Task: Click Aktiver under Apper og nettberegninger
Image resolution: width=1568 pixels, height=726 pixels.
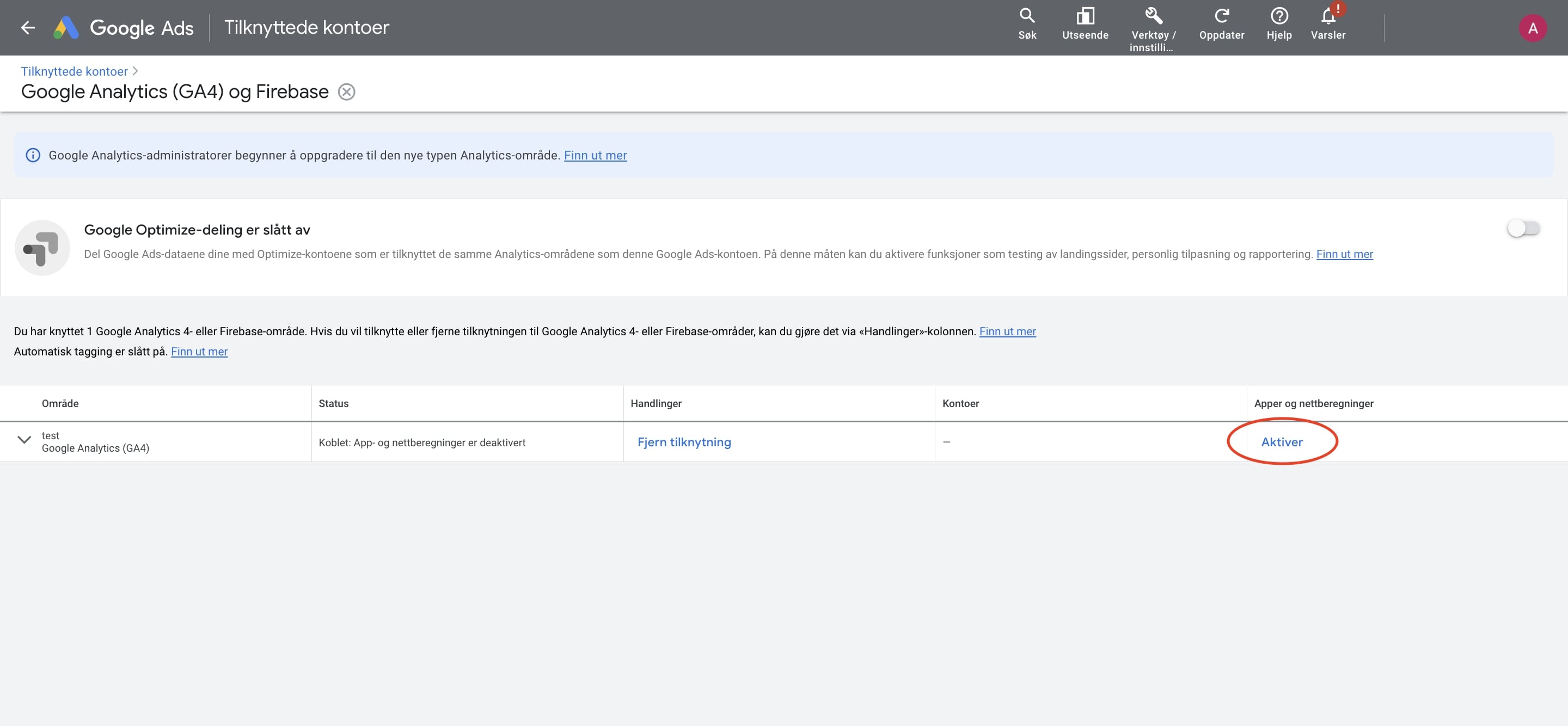Action: [x=1281, y=442]
